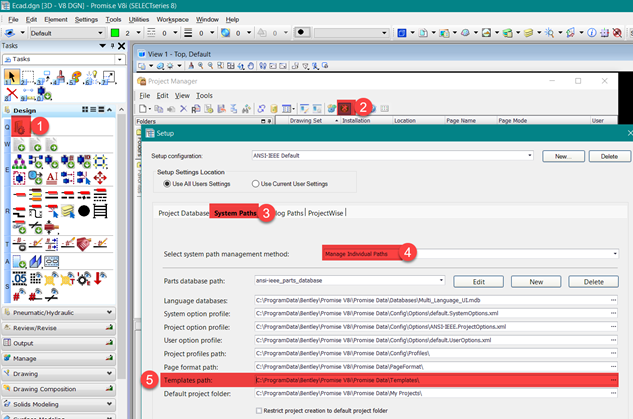
Task: Click the red Setup icon in Project Manager toolbar
Action: click(345, 107)
